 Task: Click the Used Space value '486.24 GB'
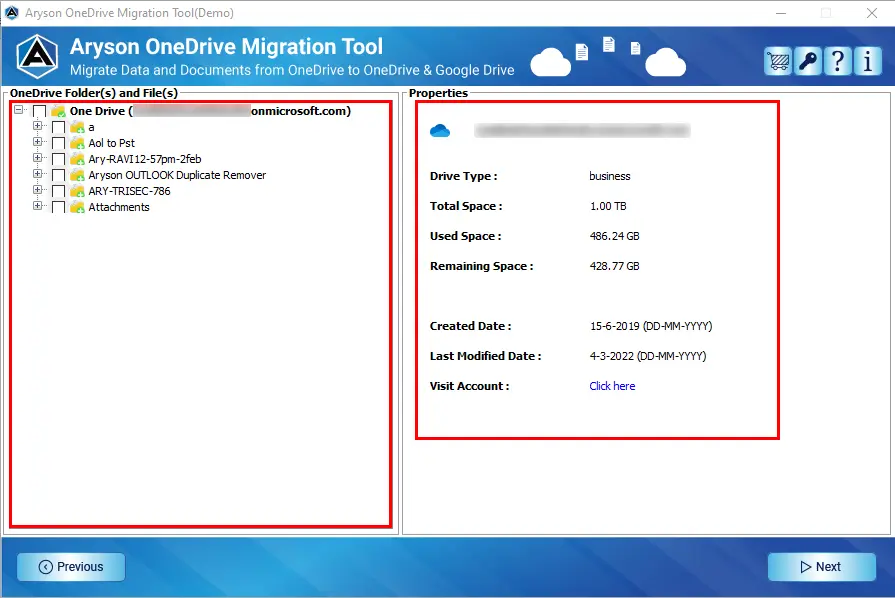(x=614, y=236)
